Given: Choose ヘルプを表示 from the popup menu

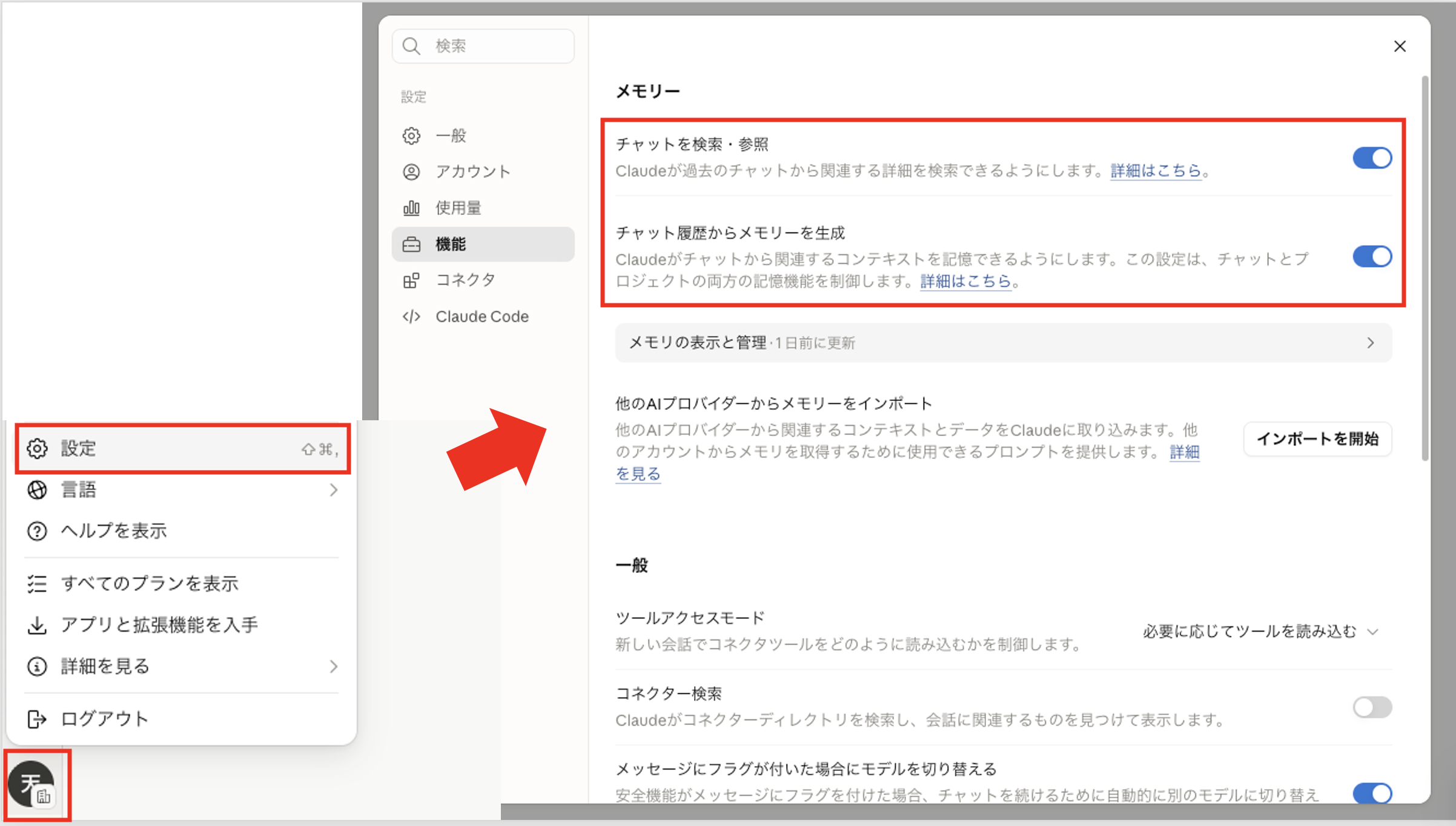Looking at the screenshot, I should (x=182, y=531).
